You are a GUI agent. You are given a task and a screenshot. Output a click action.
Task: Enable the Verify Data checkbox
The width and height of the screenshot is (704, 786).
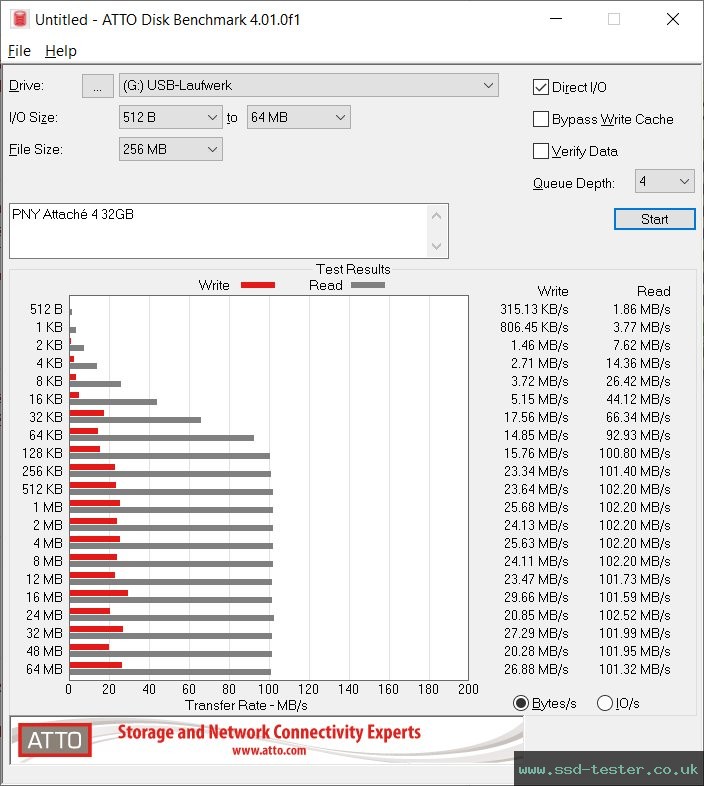click(541, 151)
